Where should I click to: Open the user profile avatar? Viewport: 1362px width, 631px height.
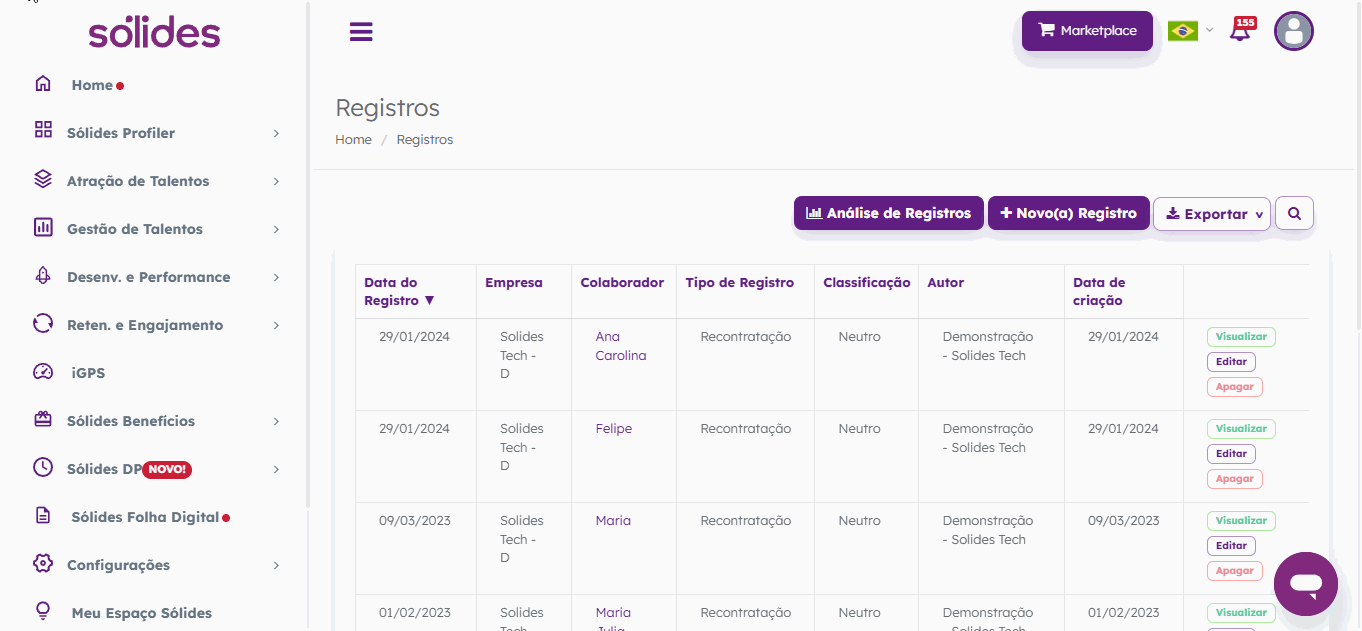(x=1293, y=31)
